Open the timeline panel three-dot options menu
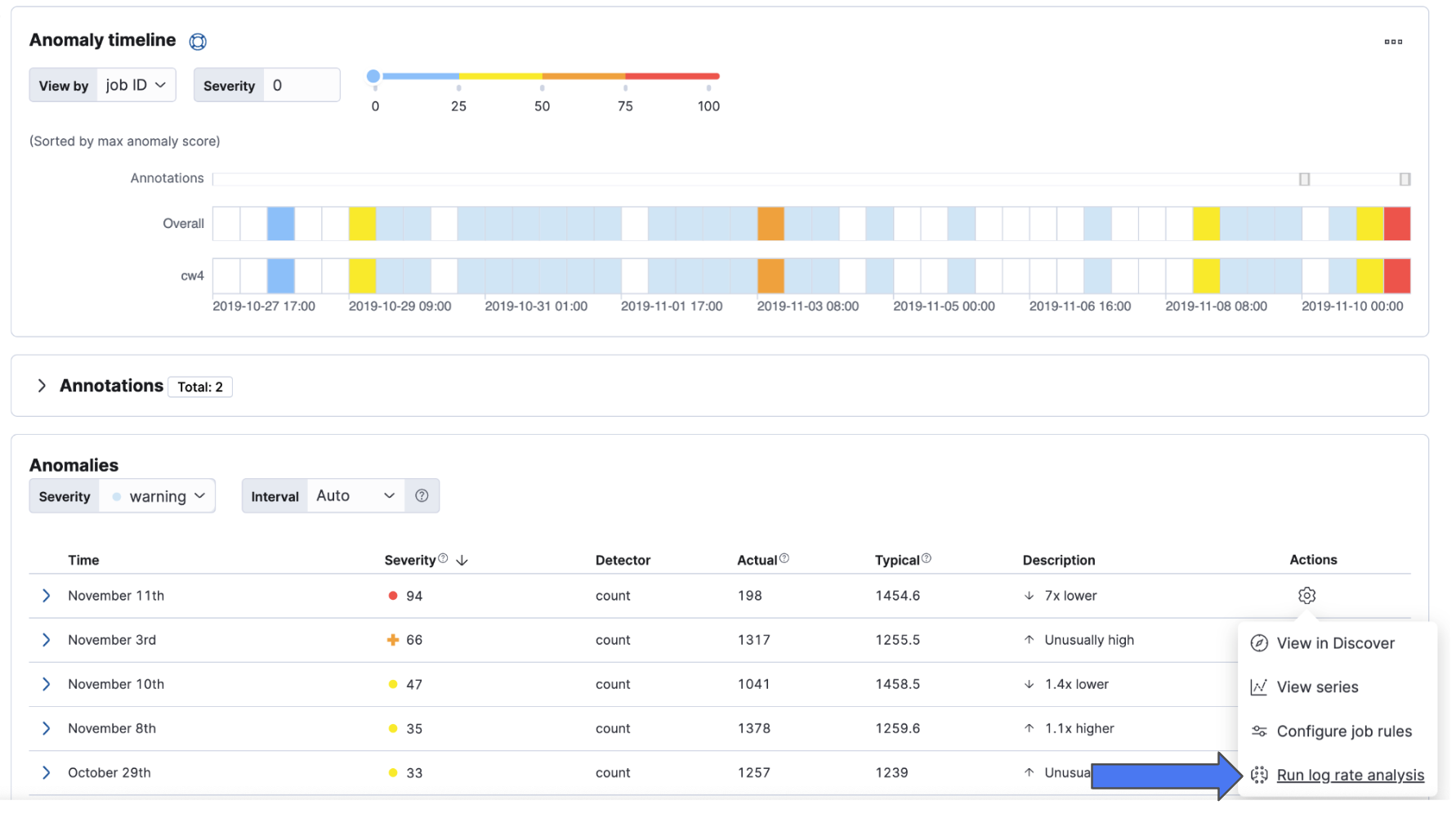The height and width of the screenshot is (814, 1456). (x=1393, y=41)
